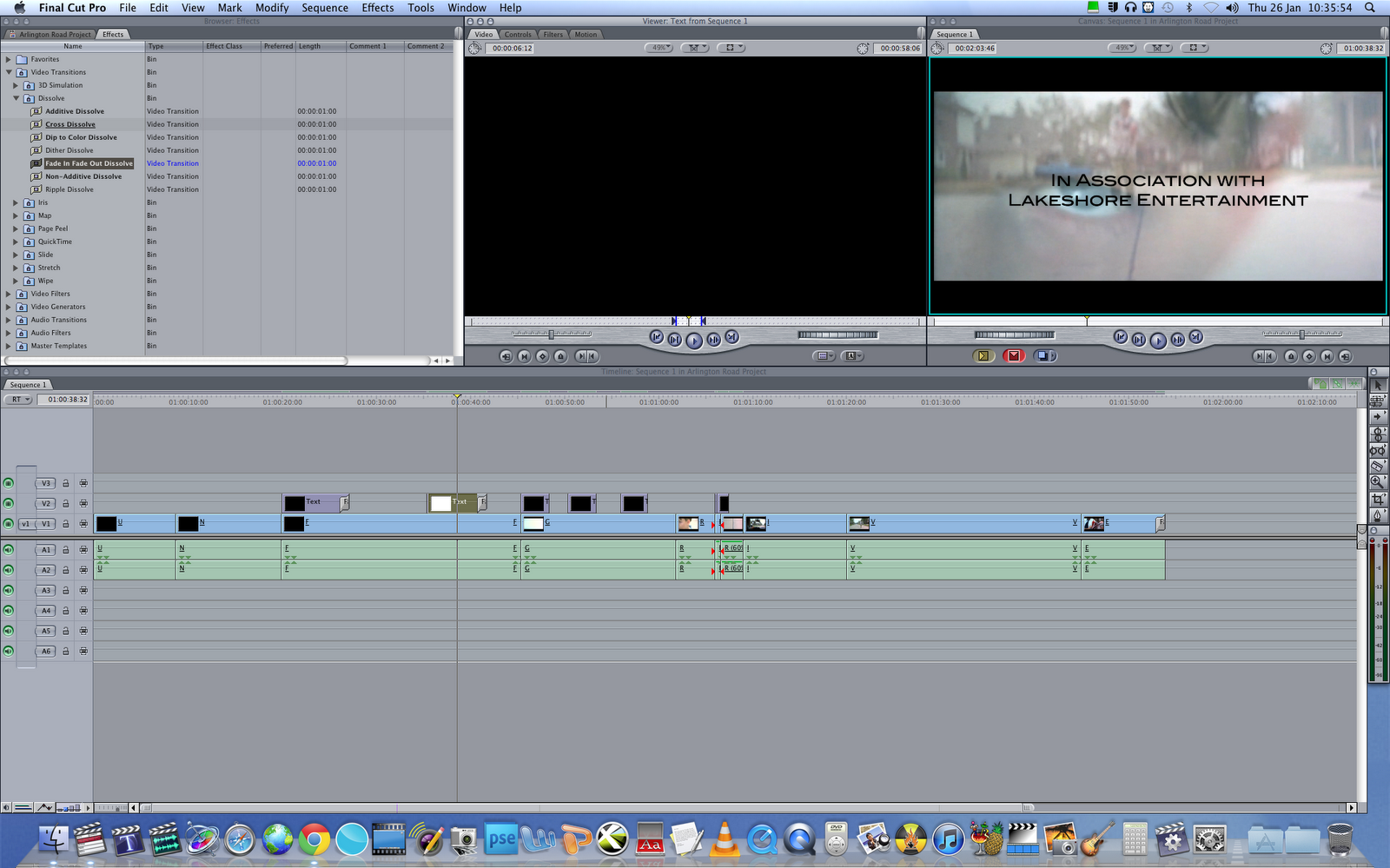The width and height of the screenshot is (1390, 868).
Task: Expand the 3D Simulation bin
Action: pyautogui.click(x=16, y=85)
